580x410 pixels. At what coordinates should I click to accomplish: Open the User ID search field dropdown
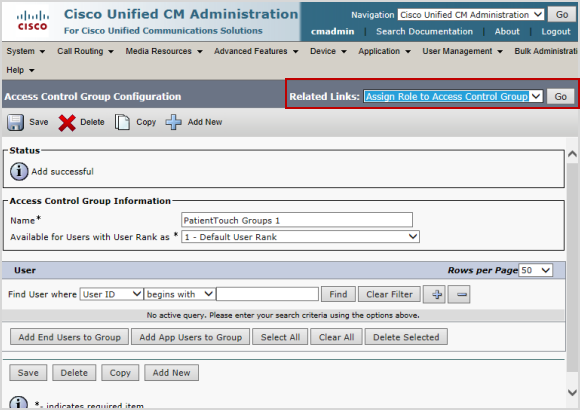[x=111, y=294]
